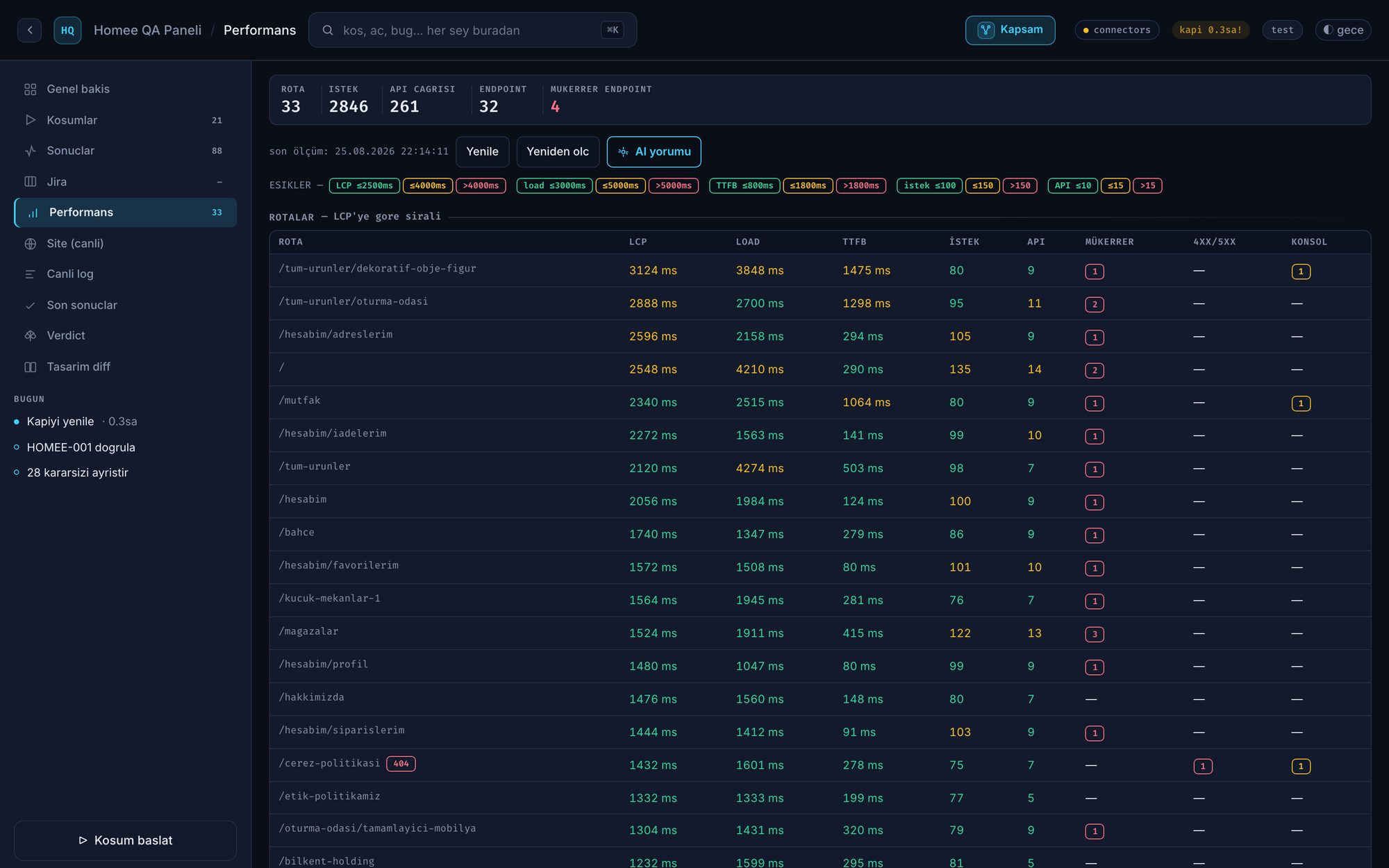
Task: Click the TTFB column header
Action: click(854, 242)
